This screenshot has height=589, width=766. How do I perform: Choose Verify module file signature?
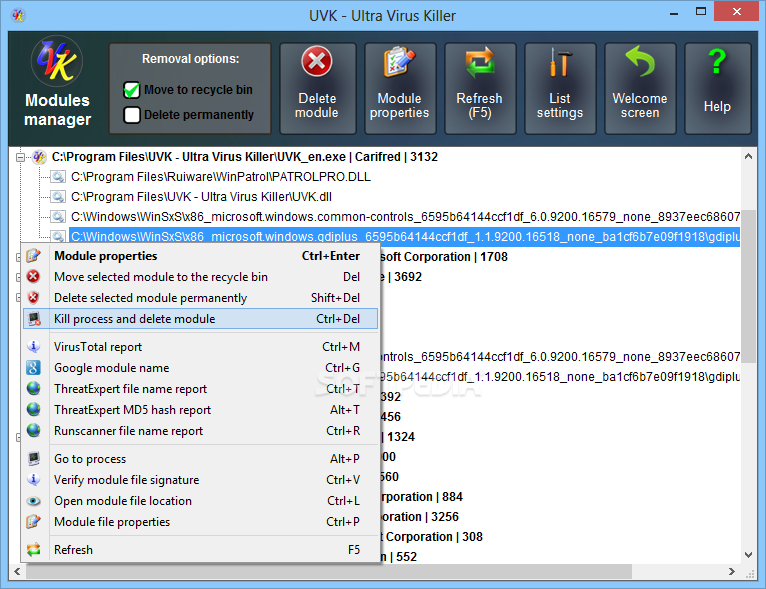(200, 480)
